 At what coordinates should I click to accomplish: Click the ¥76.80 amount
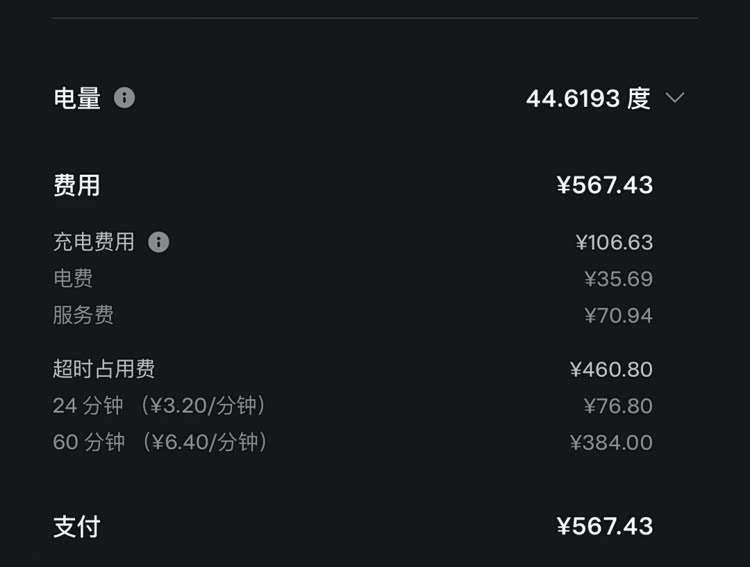(x=618, y=405)
